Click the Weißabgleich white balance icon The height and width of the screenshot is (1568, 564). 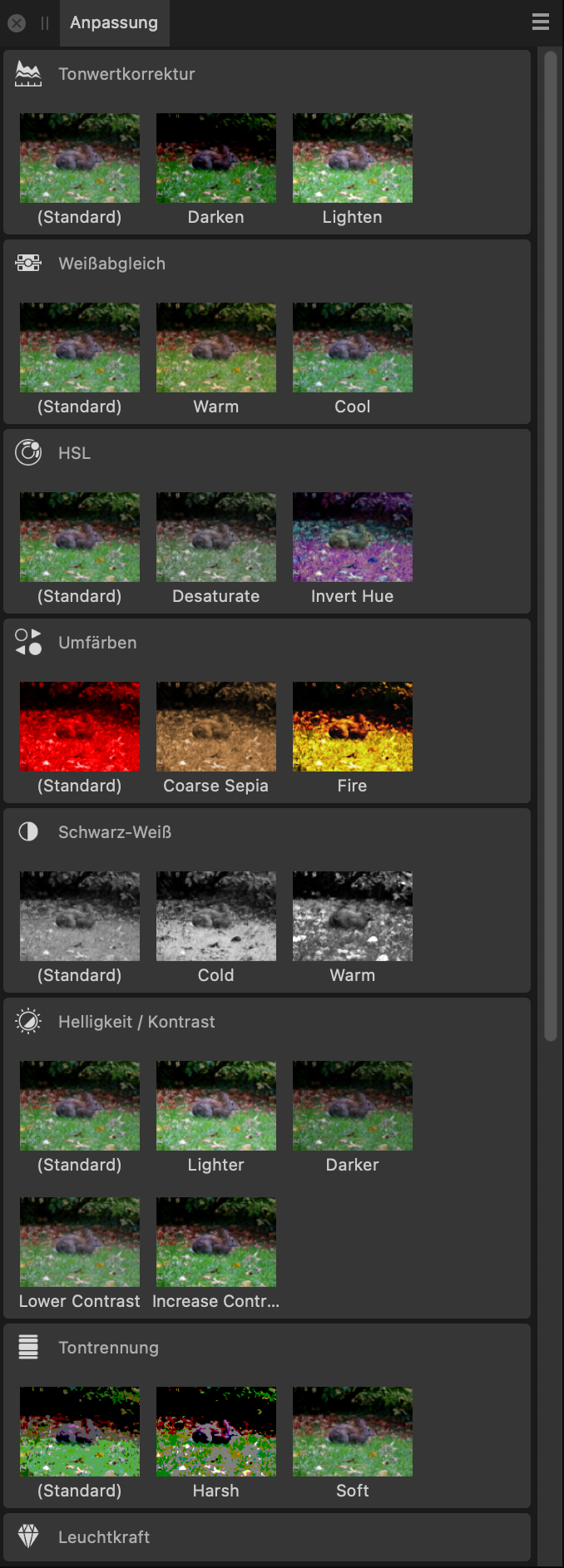[28, 264]
